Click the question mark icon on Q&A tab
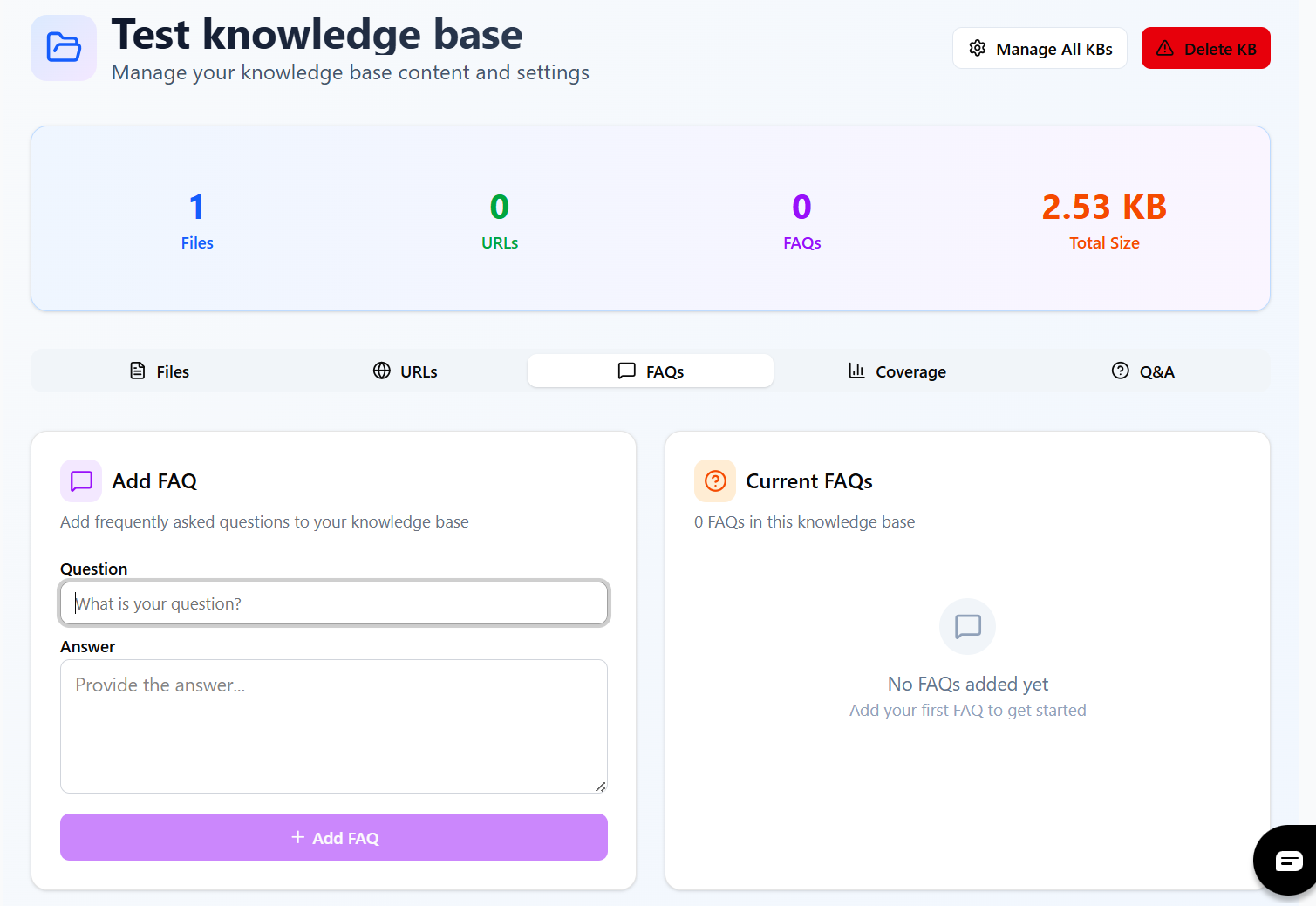 coord(1121,371)
